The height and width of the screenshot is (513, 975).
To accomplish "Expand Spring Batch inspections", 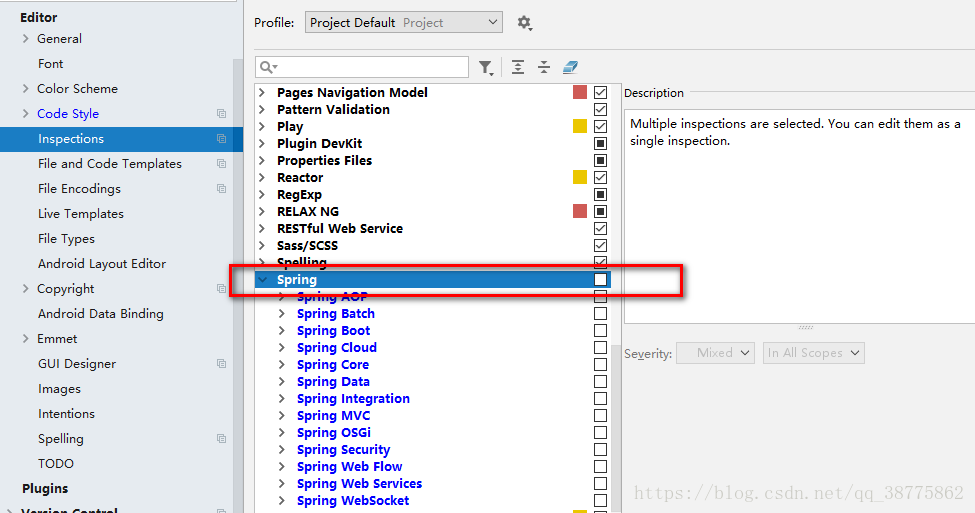I will pyautogui.click(x=282, y=313).
